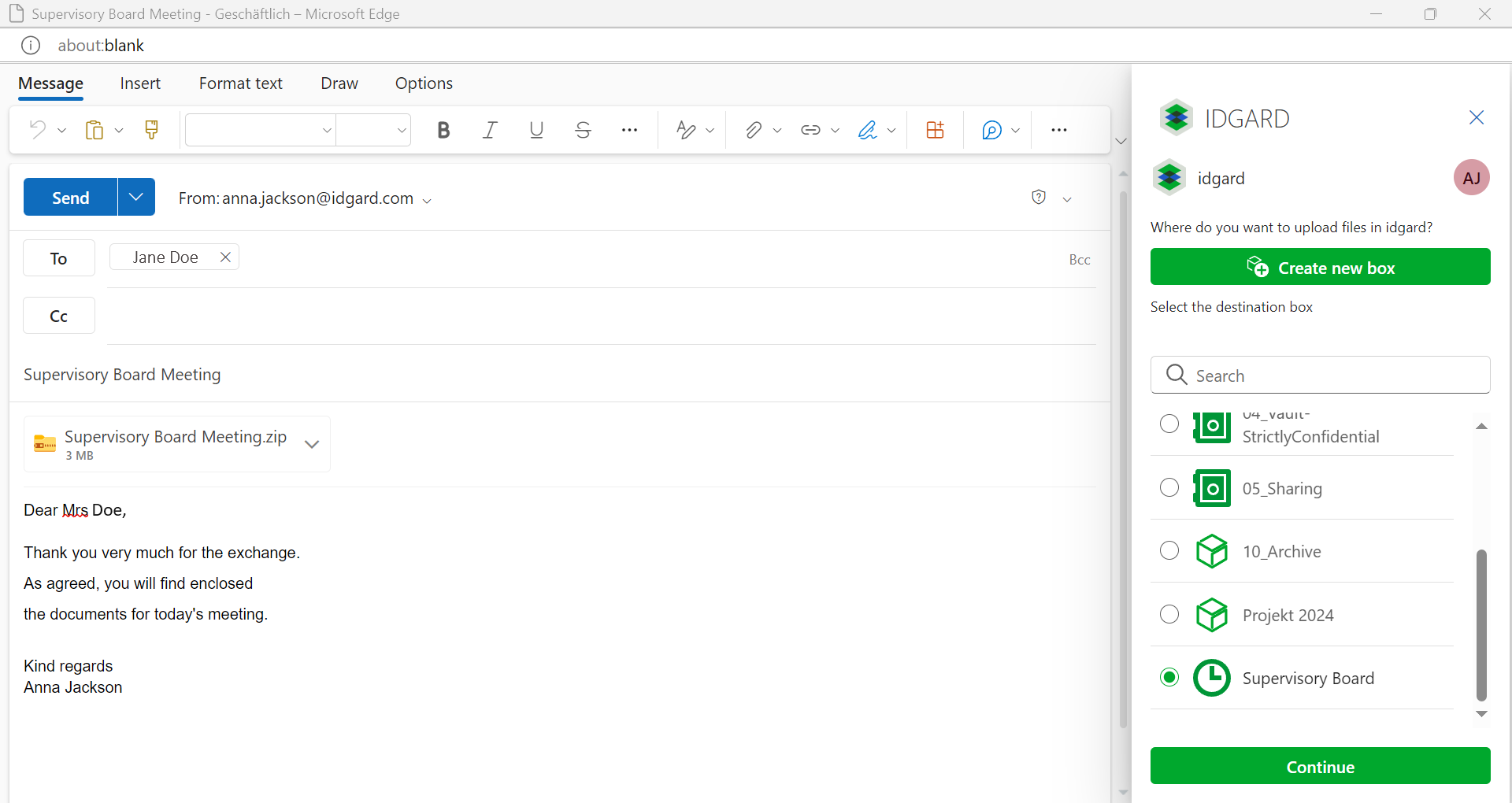Image resolution: width=1512 pixels, height=803 pixels.
Task: Click the Attach file paperclip icon
Action: pos(754,130)
